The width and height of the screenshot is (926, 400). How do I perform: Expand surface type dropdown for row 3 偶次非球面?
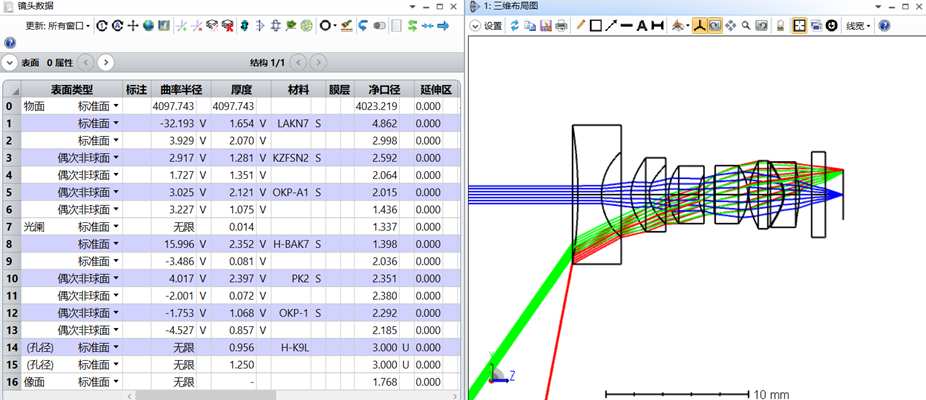[116, 158]
